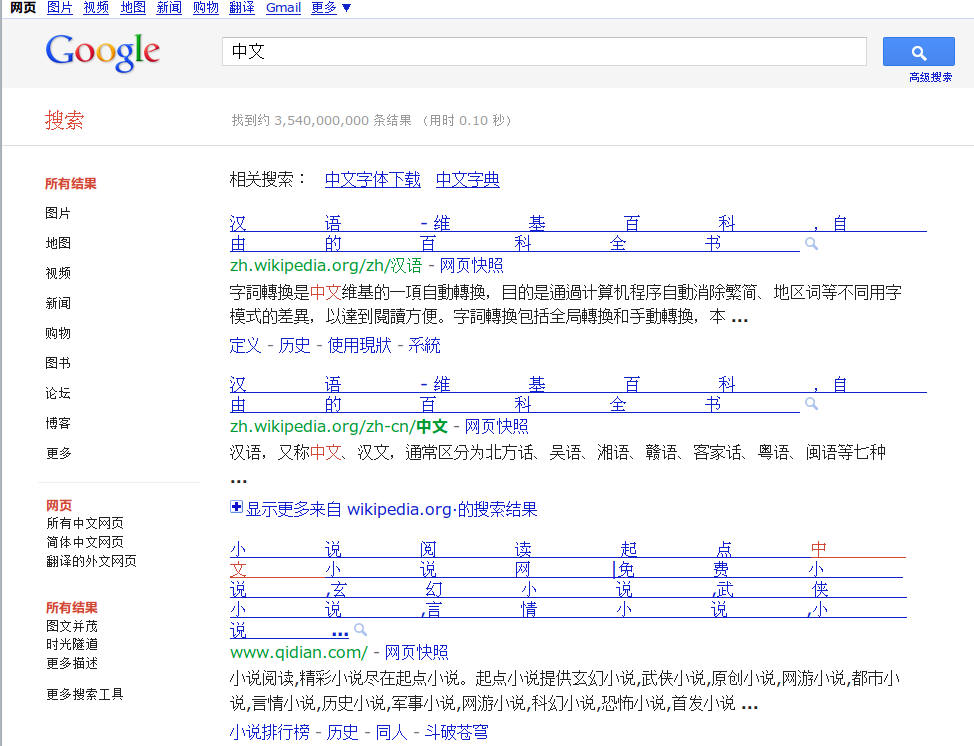This screenshot has height=746, width=974.
Task: Open 购物 in the top navigation bar
Action: coord(206,7)
